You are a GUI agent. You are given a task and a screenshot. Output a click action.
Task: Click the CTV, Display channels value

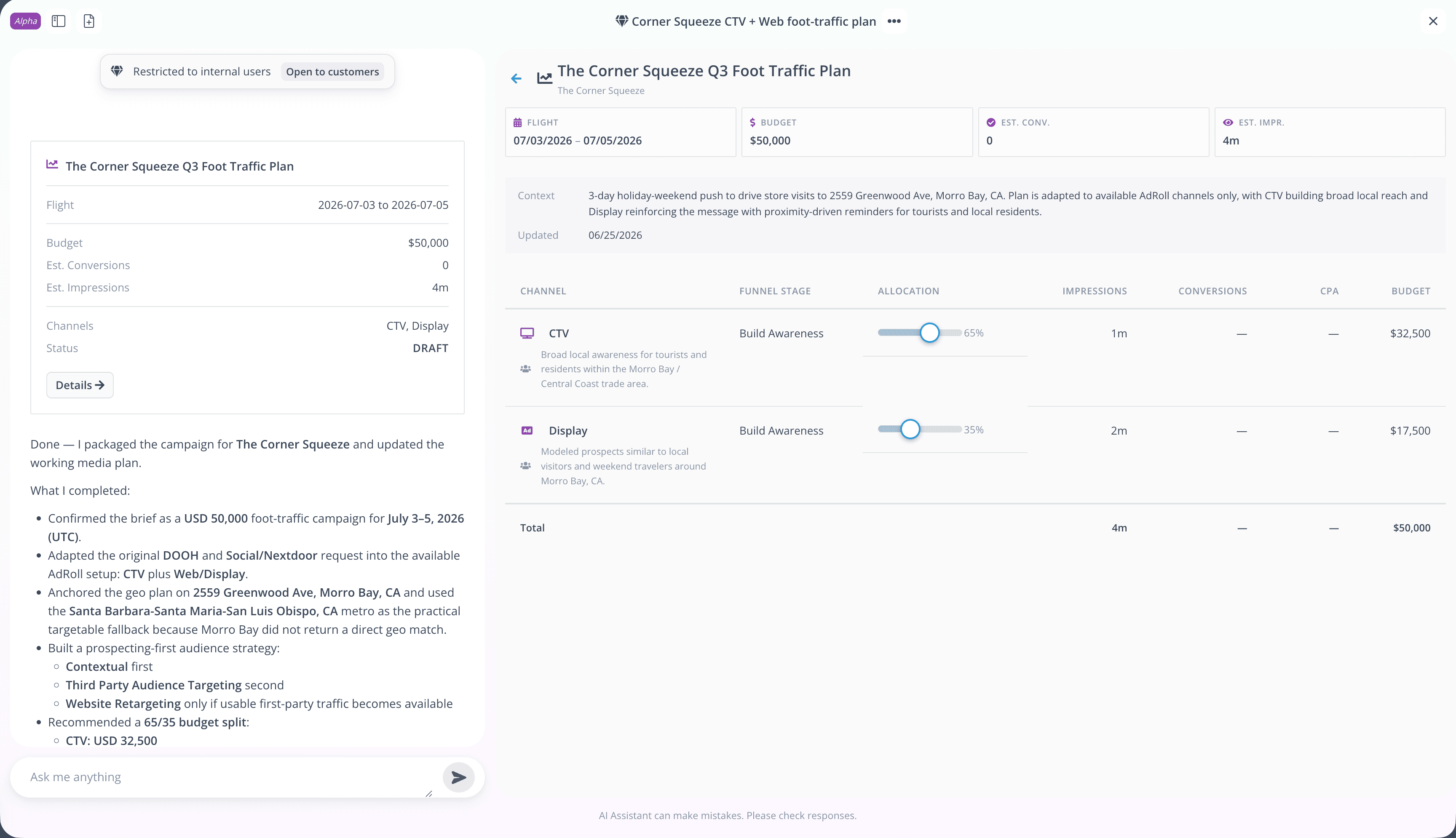click(418, 326)
